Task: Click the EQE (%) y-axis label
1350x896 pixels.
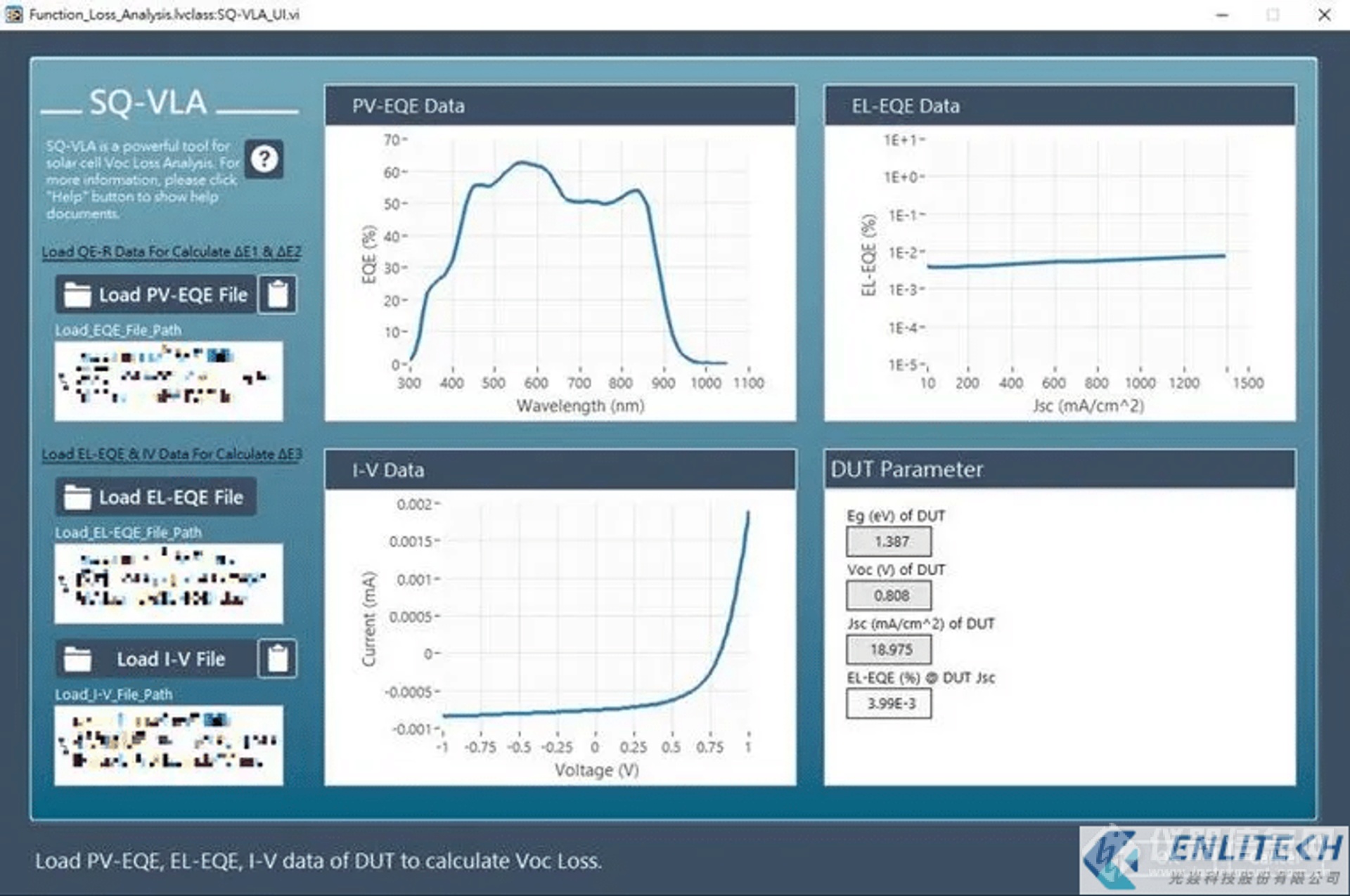Action: 369,254
